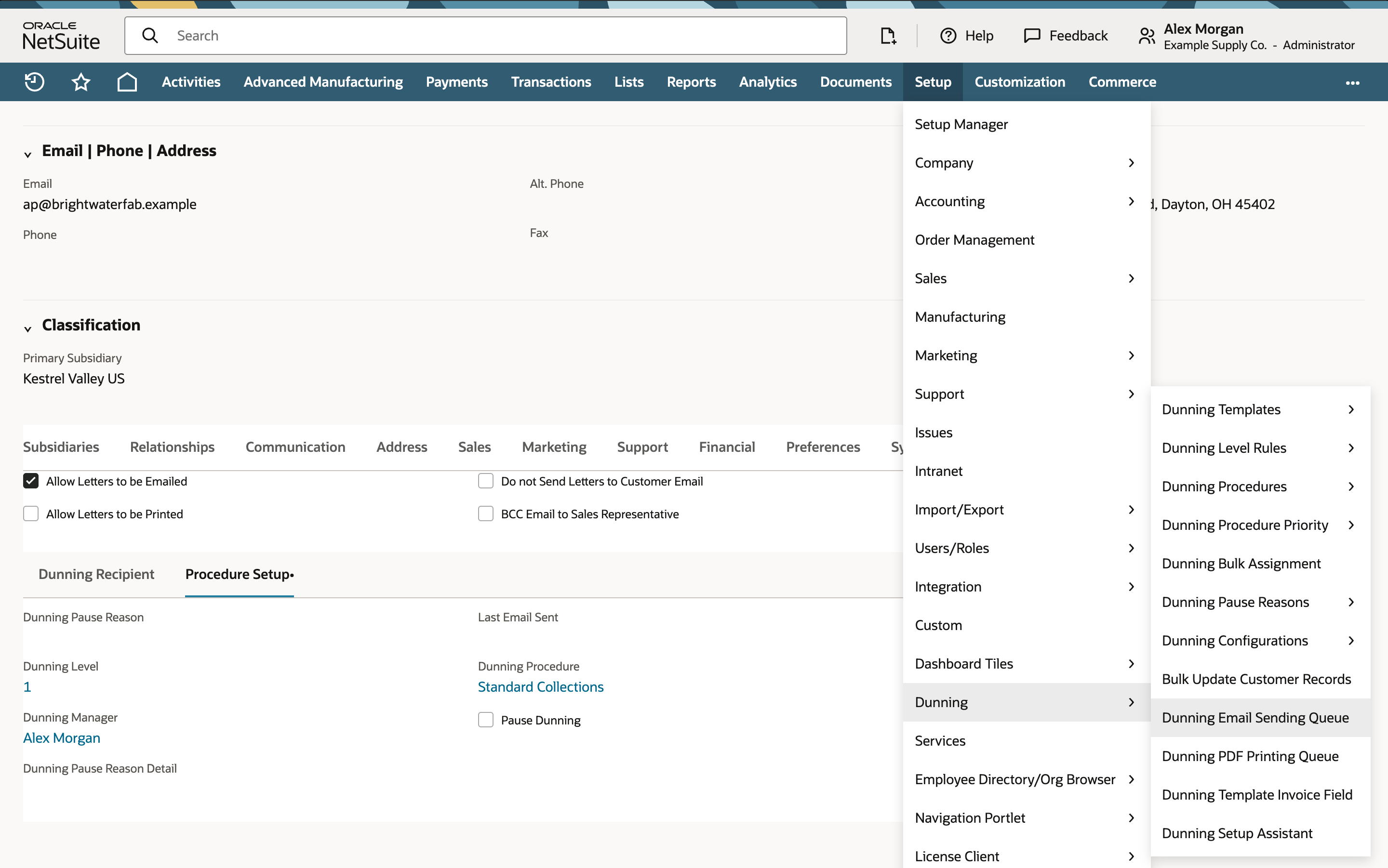Viewport: 1388px width, 868px height.
Task: Expand Dunning Pause Reasons submenu
Action: tap(1260, 602)
